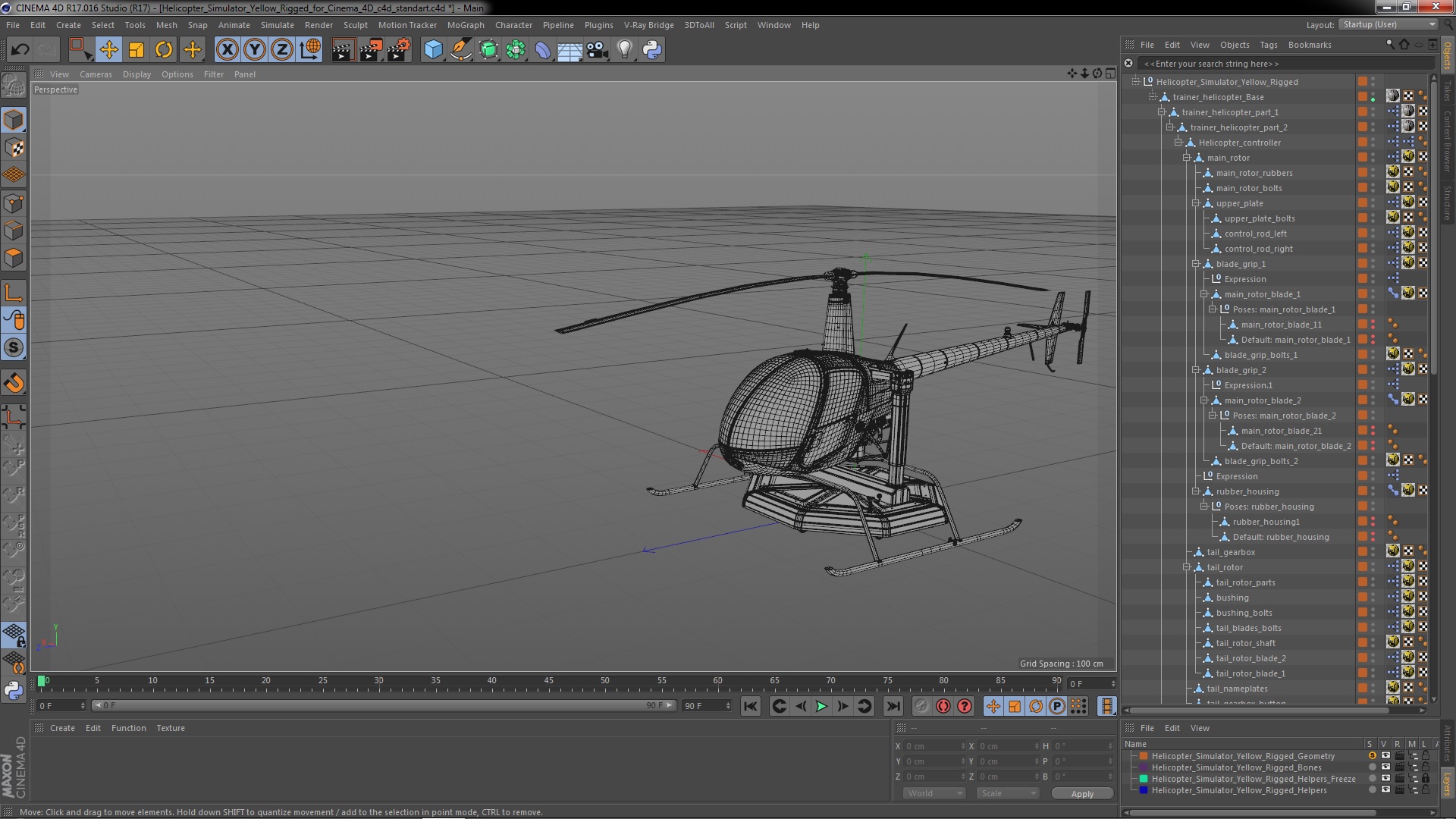Add a Bend deformer

(x=543, y=50)
